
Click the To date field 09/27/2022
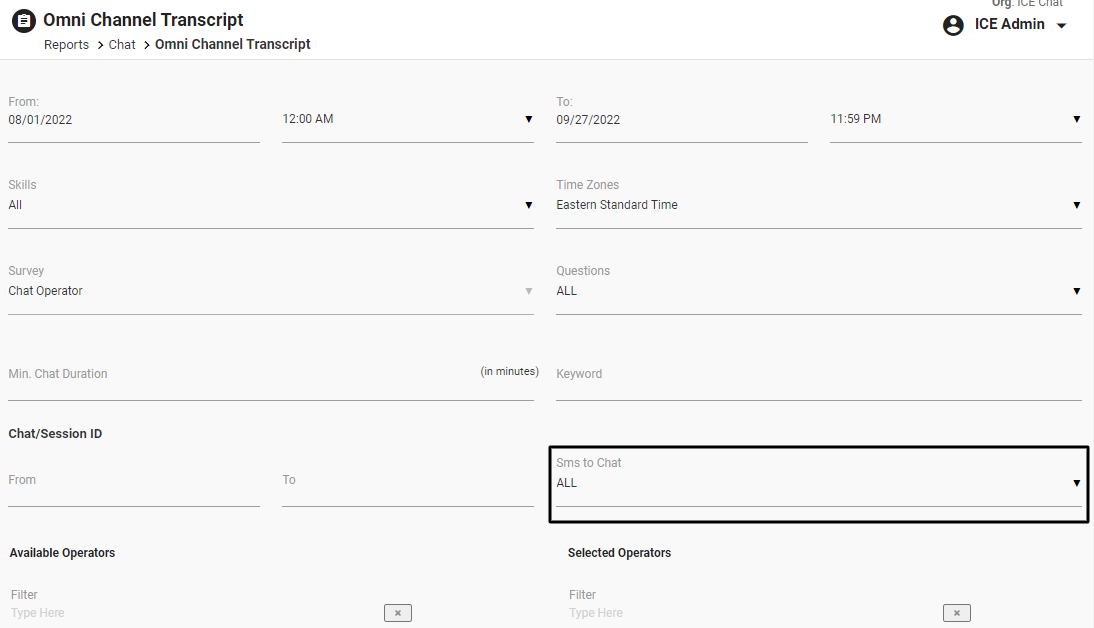[x=681, y=120]
